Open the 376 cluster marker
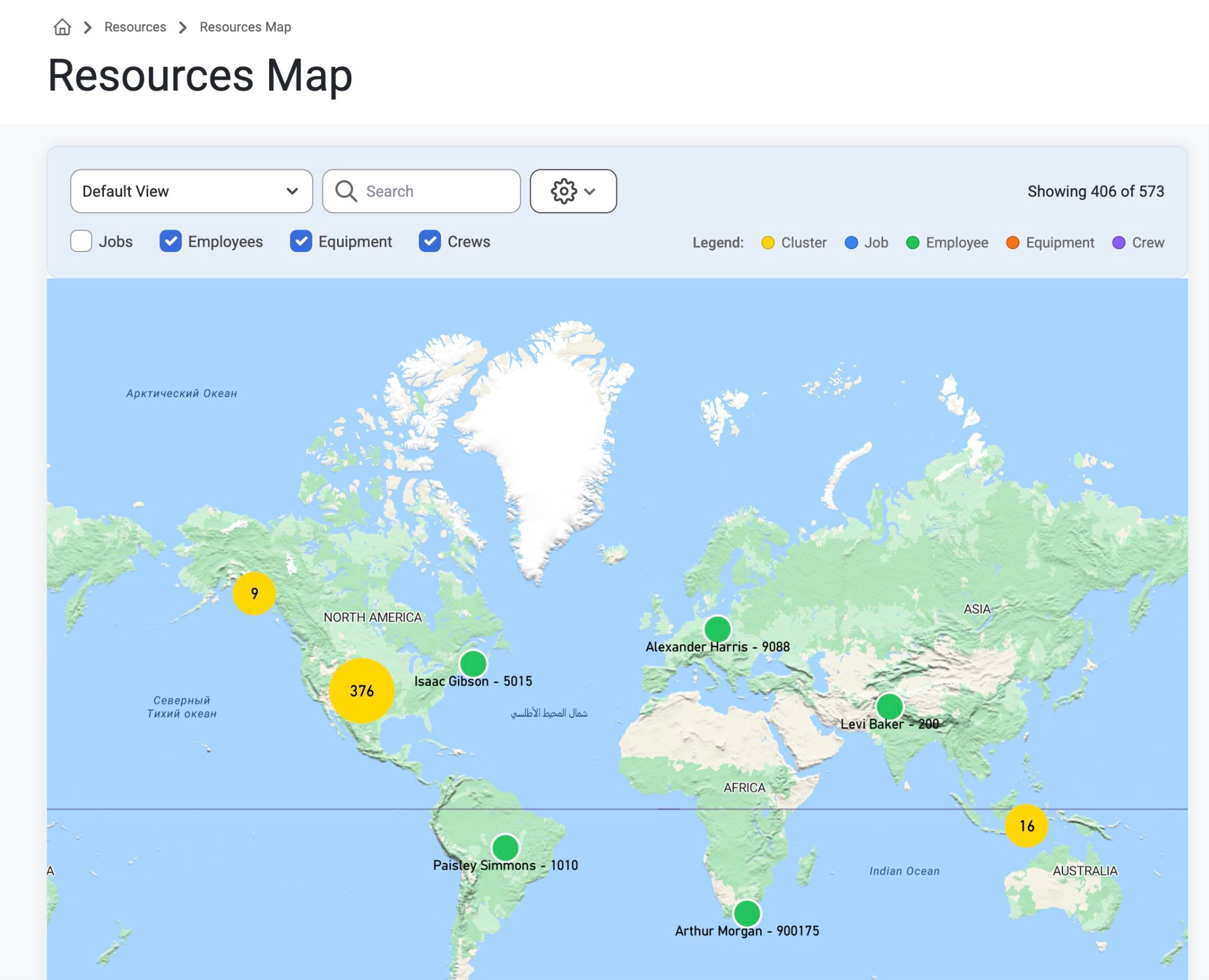 (x=361, y=691)
